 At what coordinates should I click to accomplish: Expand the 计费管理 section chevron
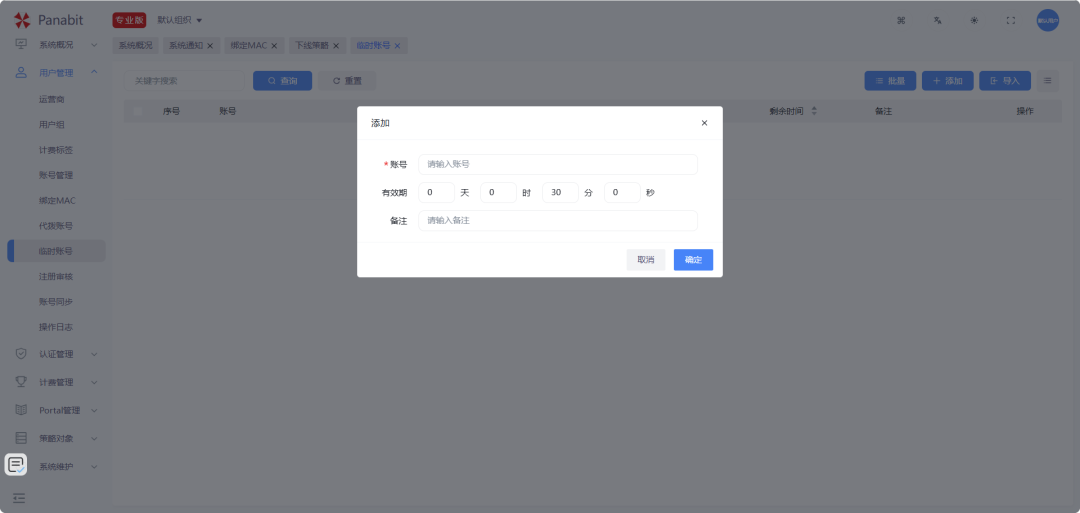(94, 382)
